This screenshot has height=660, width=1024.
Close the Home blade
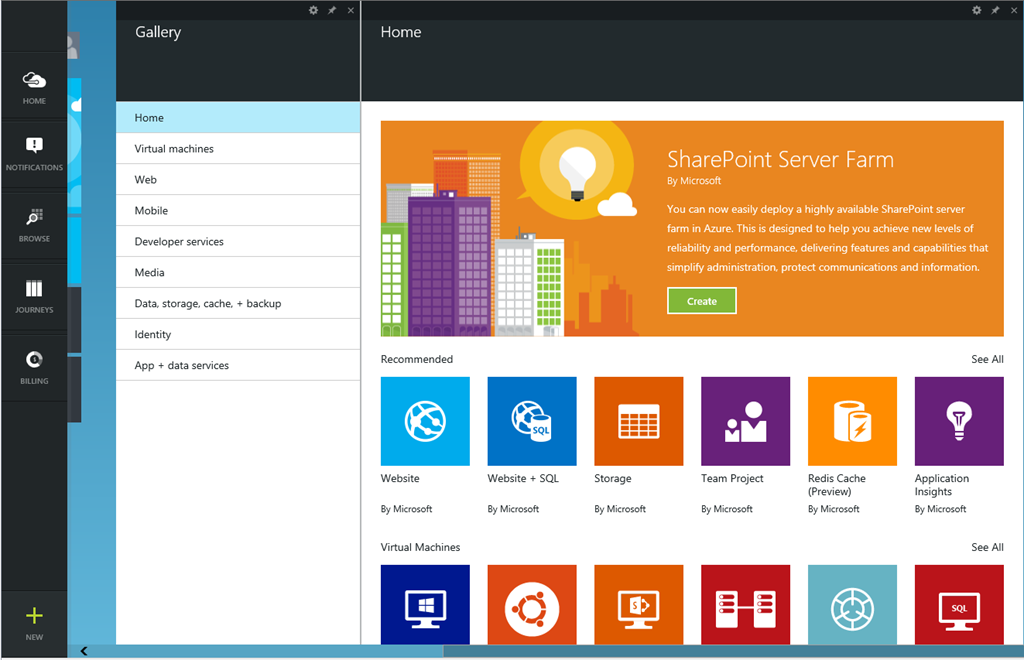coord(1014,10)
